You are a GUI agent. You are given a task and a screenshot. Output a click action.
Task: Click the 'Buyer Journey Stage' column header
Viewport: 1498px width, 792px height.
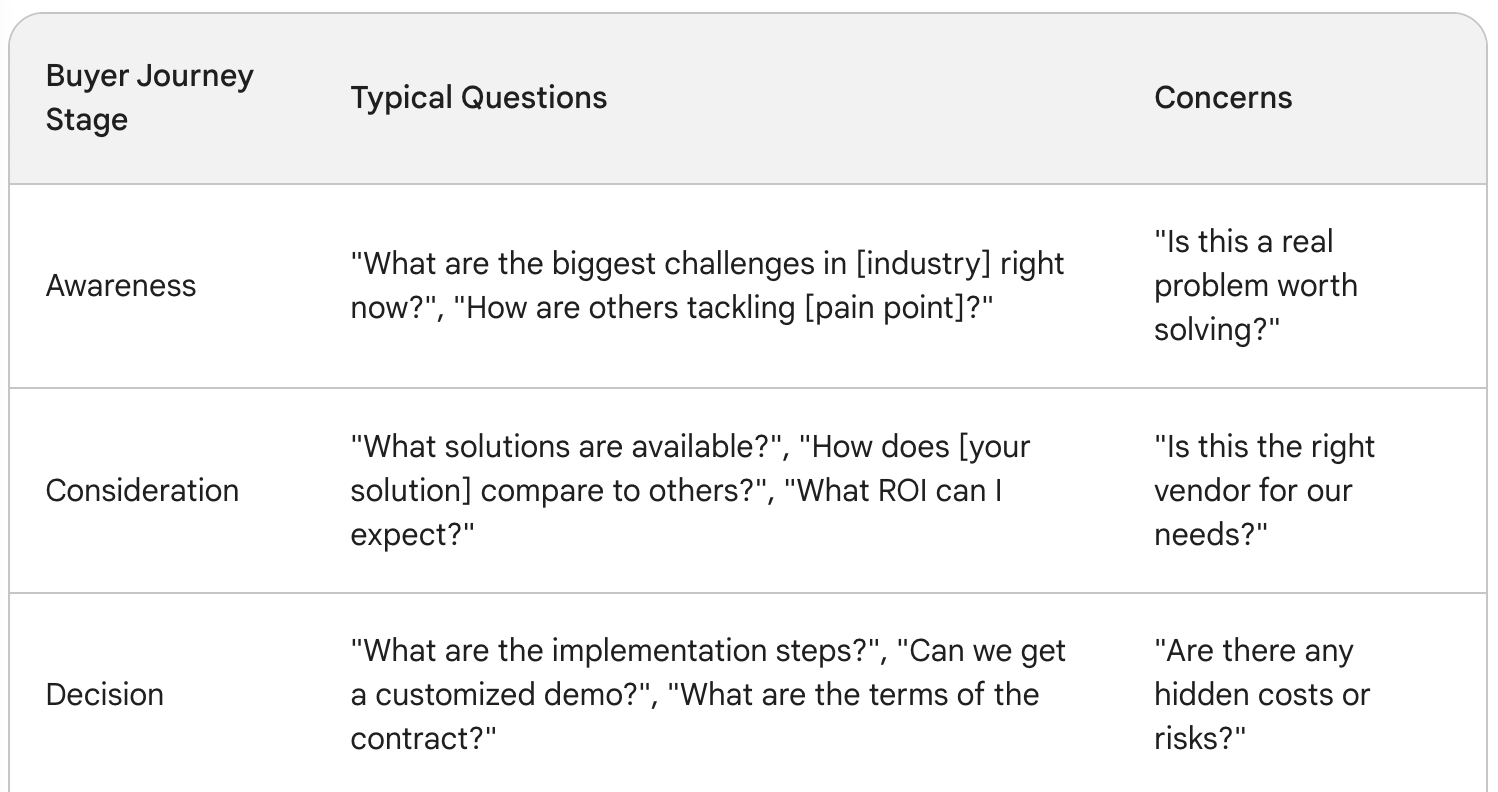pyautogui.click(x=150, y=98)
